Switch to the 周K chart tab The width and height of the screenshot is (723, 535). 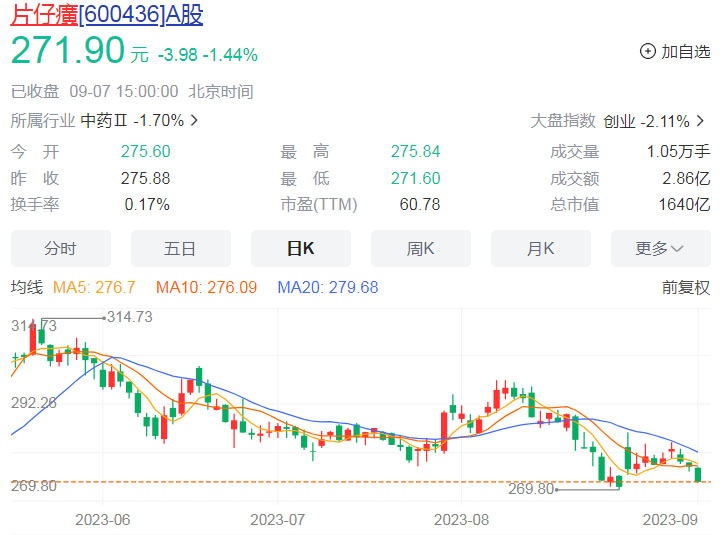pos(421,248)
